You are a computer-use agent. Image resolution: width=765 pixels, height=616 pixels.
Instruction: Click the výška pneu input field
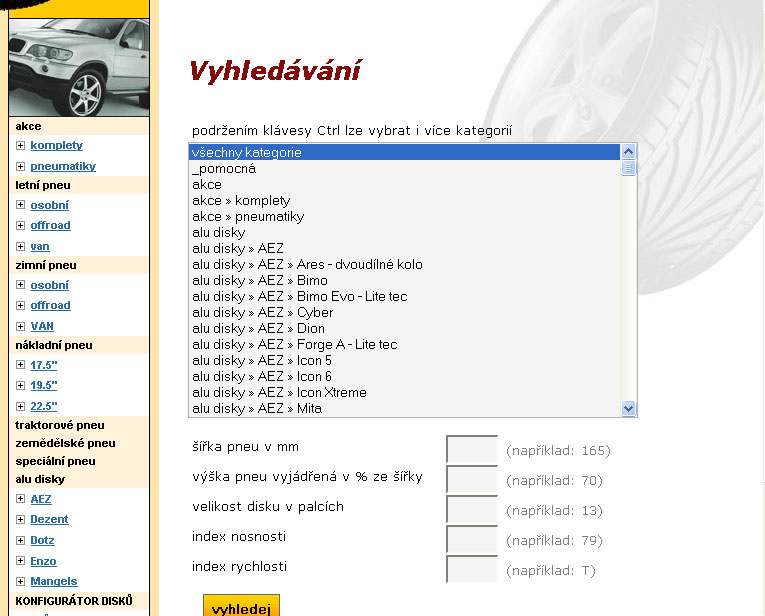[472, 479]
